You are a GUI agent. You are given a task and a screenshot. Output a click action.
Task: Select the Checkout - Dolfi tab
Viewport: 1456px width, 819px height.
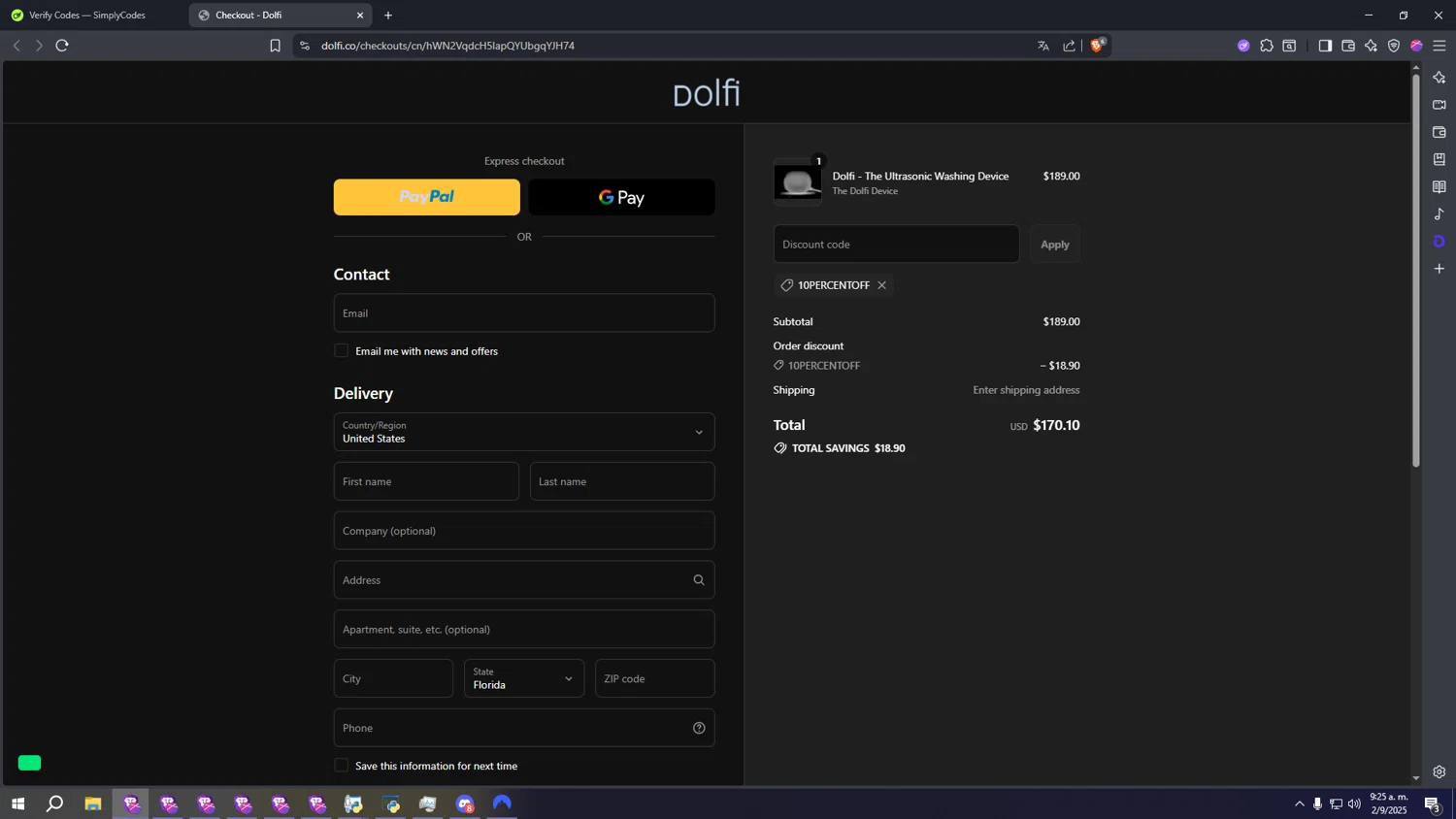272,16
